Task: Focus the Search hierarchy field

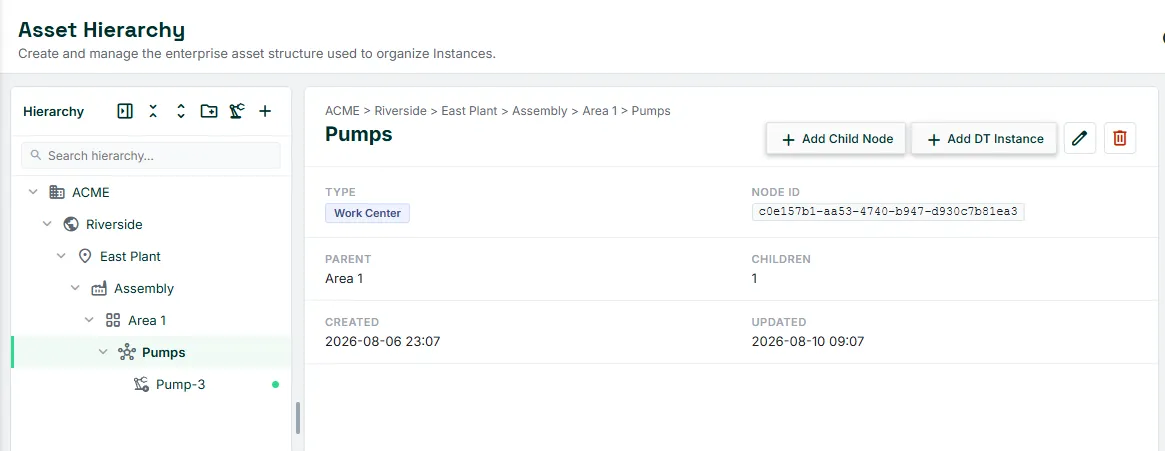Action: point(151,156)
